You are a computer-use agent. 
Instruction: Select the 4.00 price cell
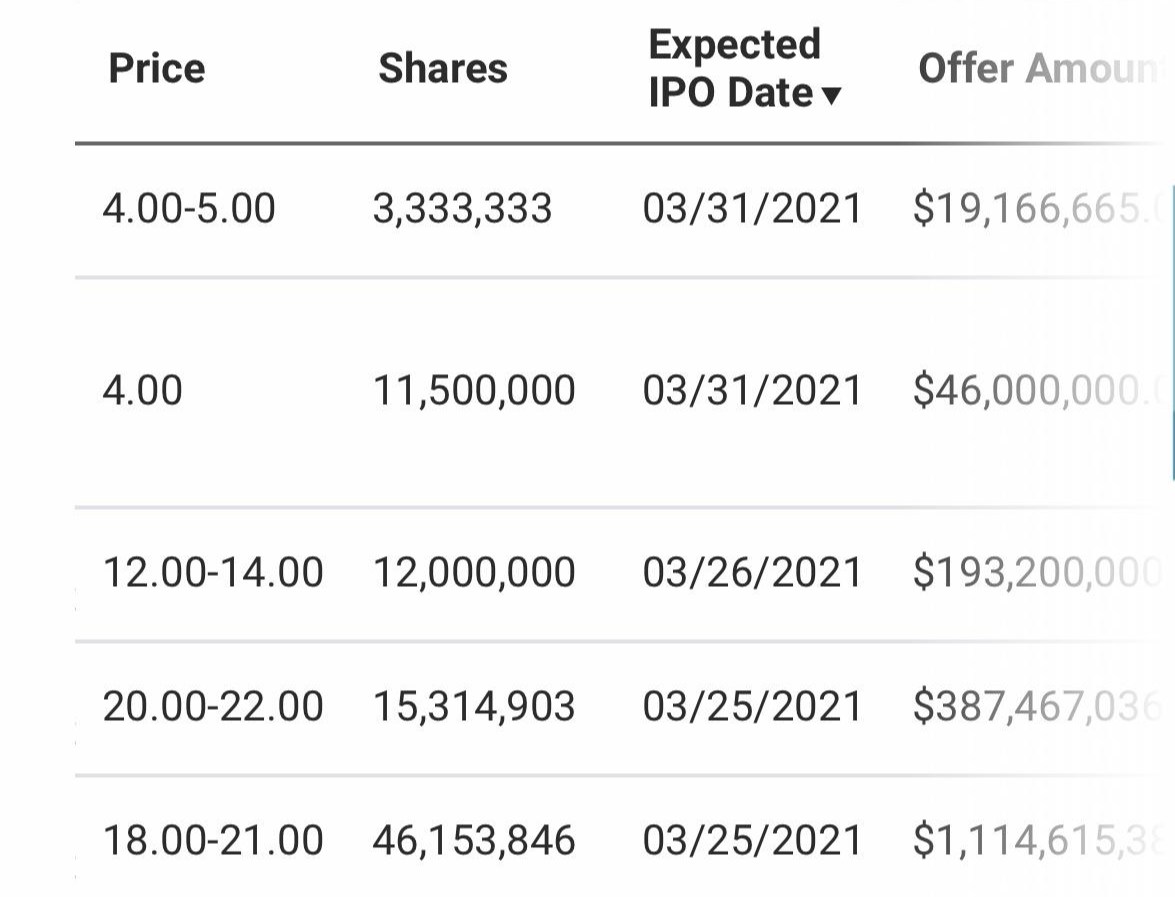point(142,390)
